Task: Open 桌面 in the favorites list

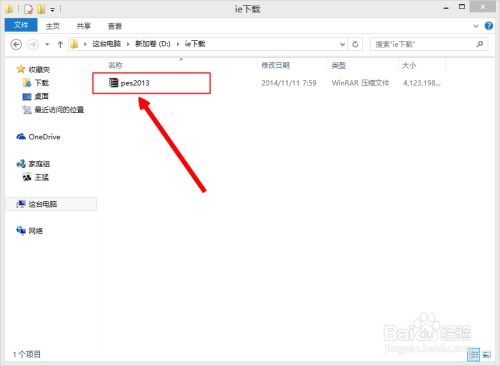Action: (x=42, y=96)
